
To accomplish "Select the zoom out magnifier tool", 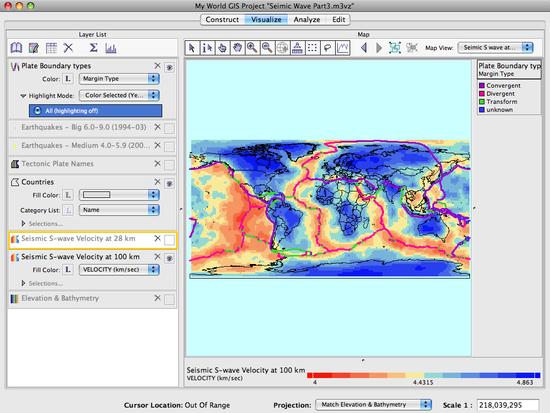I will (x=267, y=47).
